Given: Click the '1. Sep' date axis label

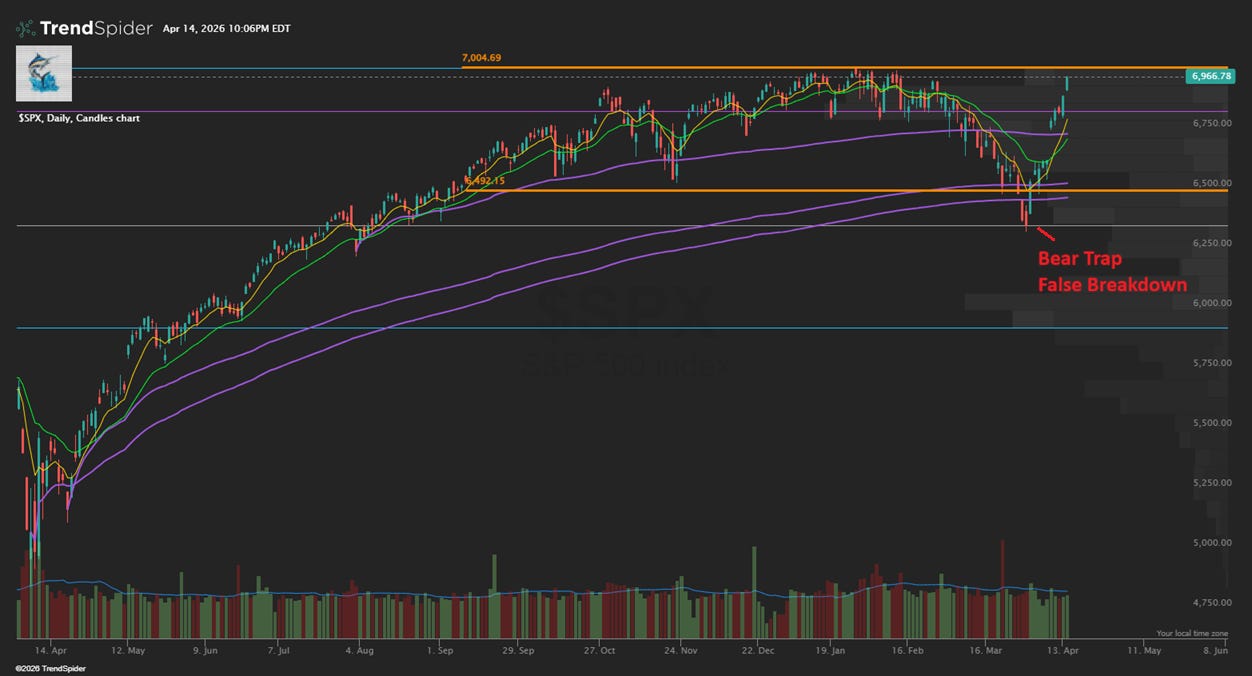Looking at the screenshot, I should coord(440,649).
